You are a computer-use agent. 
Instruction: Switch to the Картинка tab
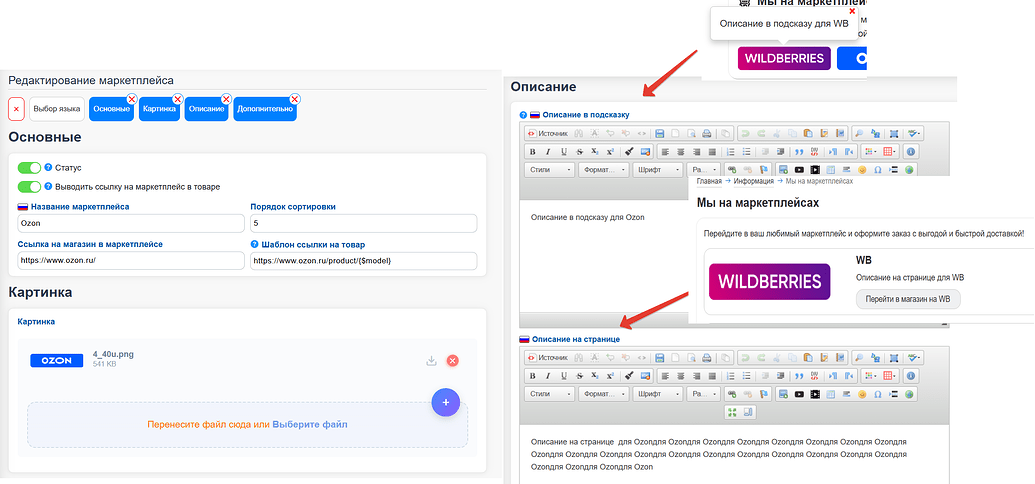158,108
